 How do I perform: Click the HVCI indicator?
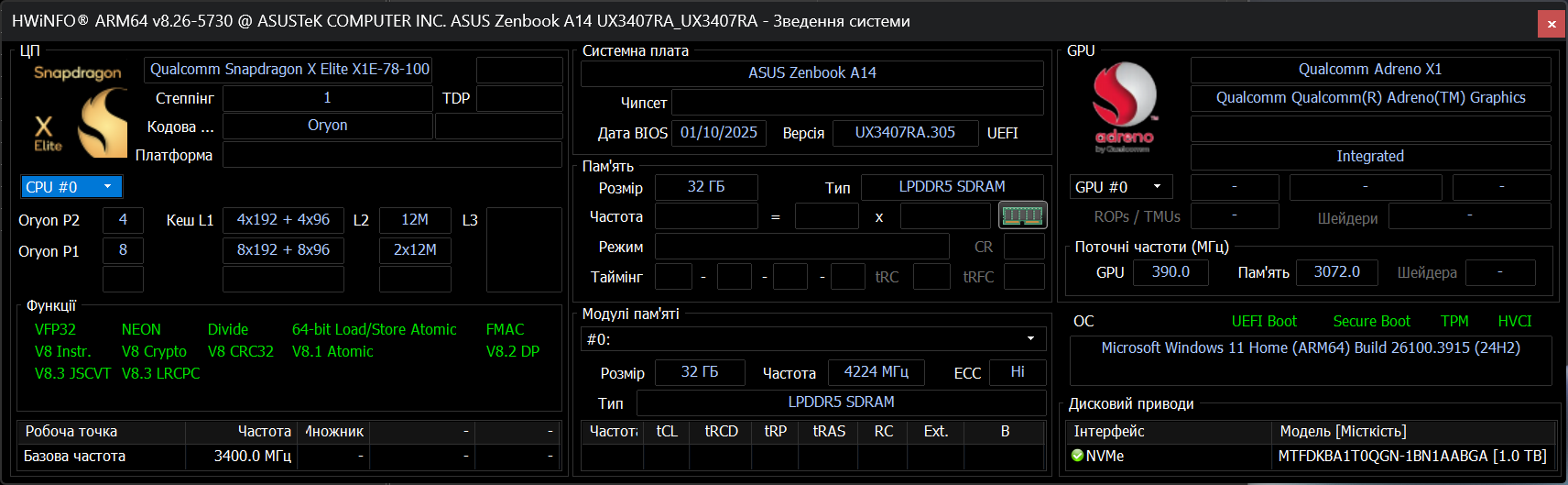(x=1515, y=322)
